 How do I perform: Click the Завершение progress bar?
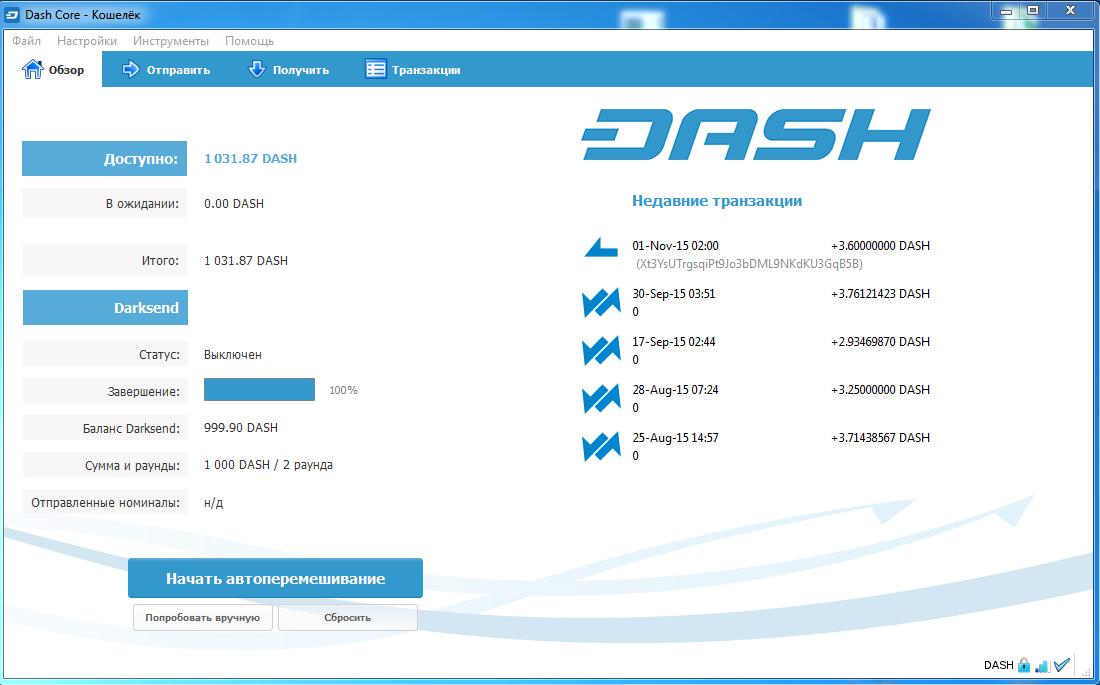click(x=259, y=390)
